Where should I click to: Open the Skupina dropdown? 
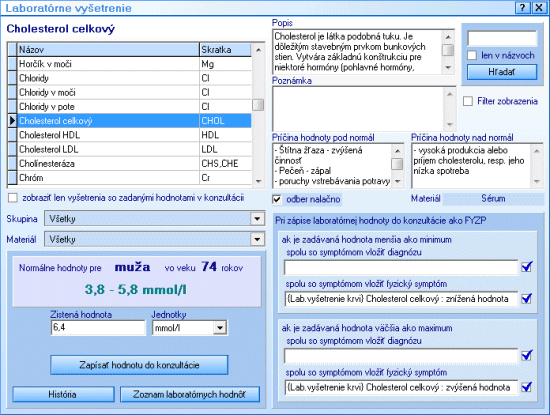point(257,219)
